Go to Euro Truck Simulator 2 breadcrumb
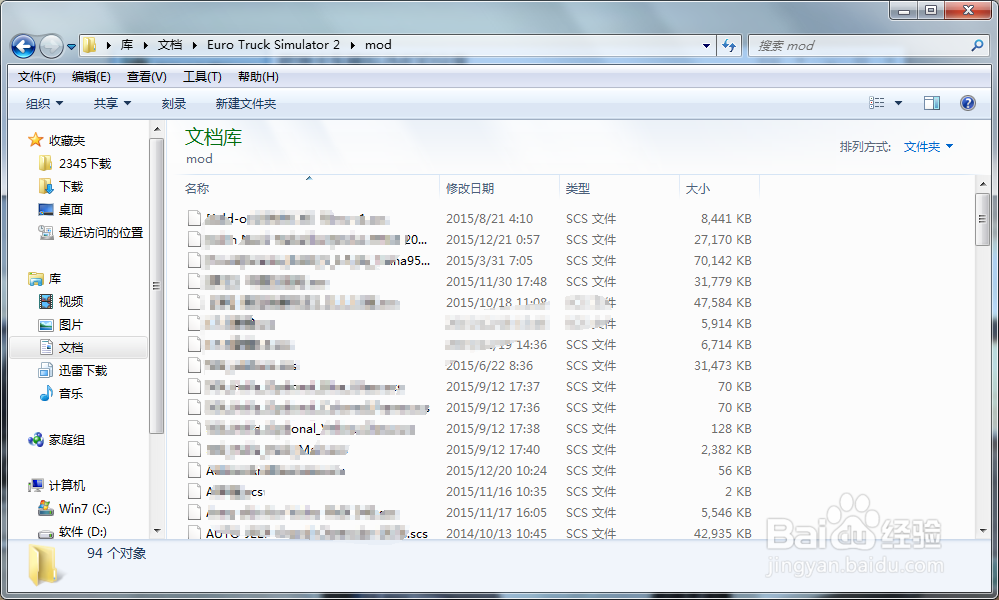 [273, 45]
